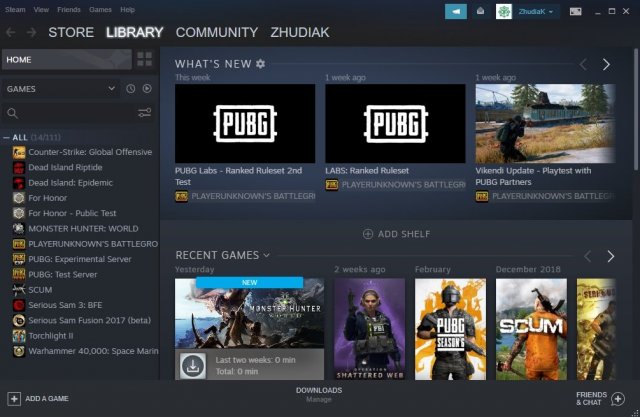Advance Recent Games shelf right arrow

tap(611, 256)
